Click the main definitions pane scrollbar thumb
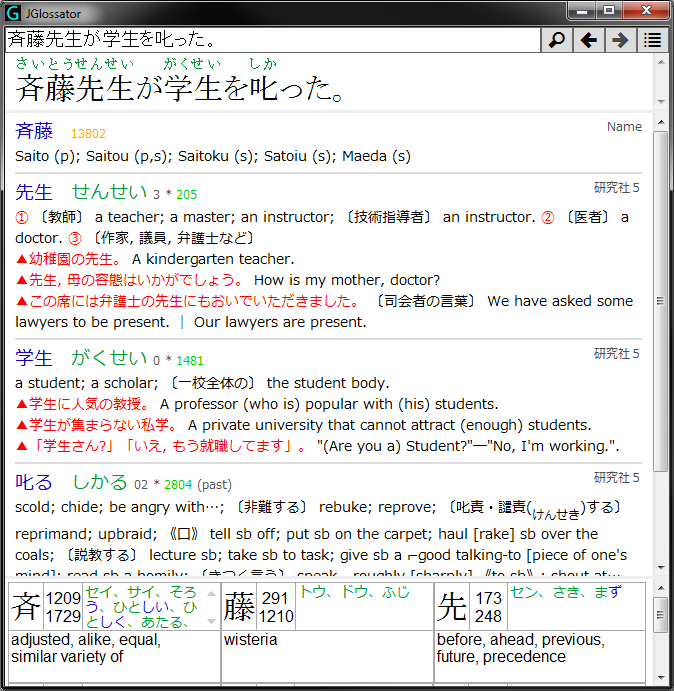 pos(660,300)
